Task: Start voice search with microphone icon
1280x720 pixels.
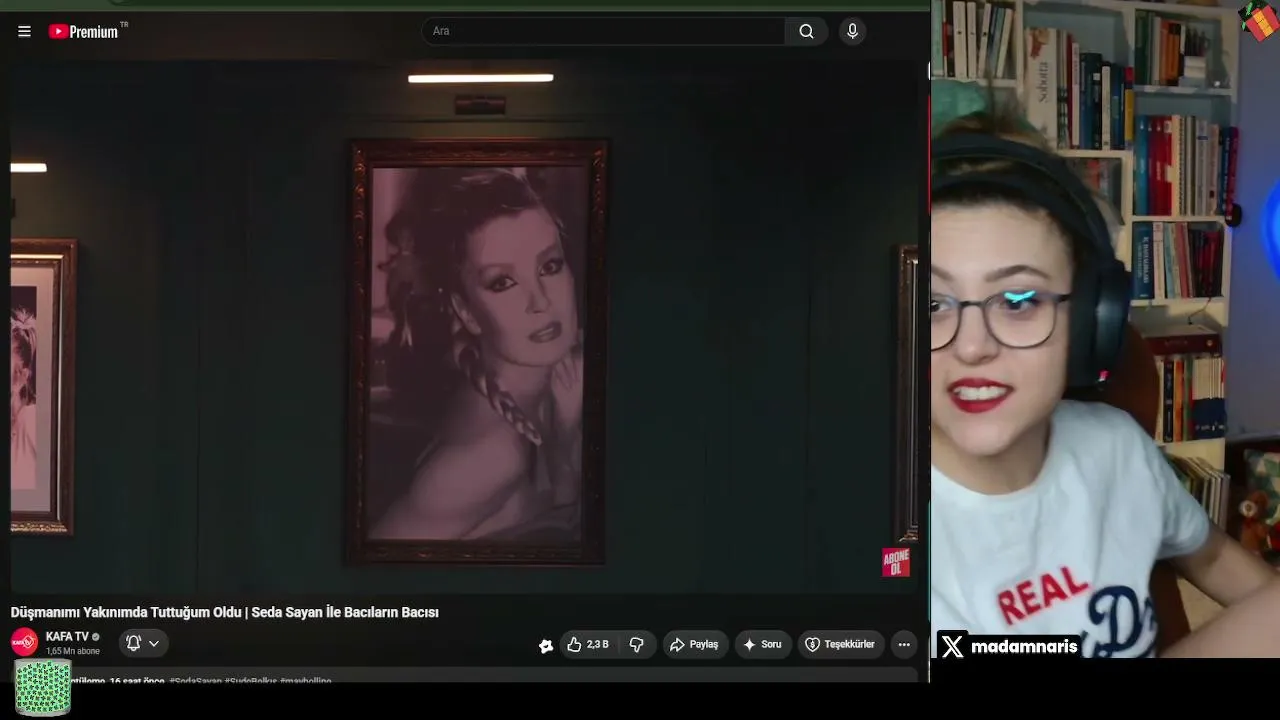Action: click(852, 31)
